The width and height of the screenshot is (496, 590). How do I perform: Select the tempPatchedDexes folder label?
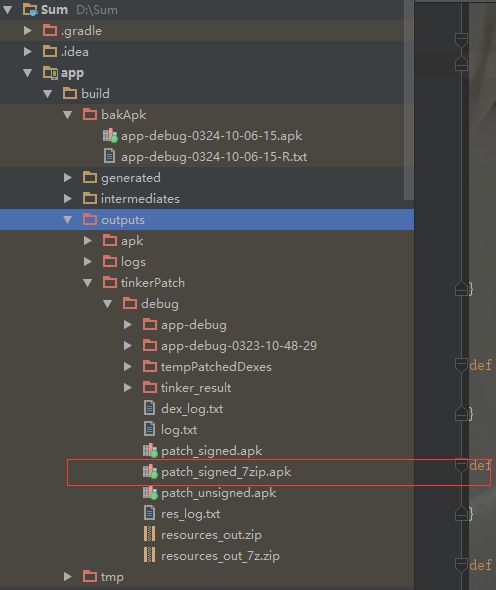216,367
